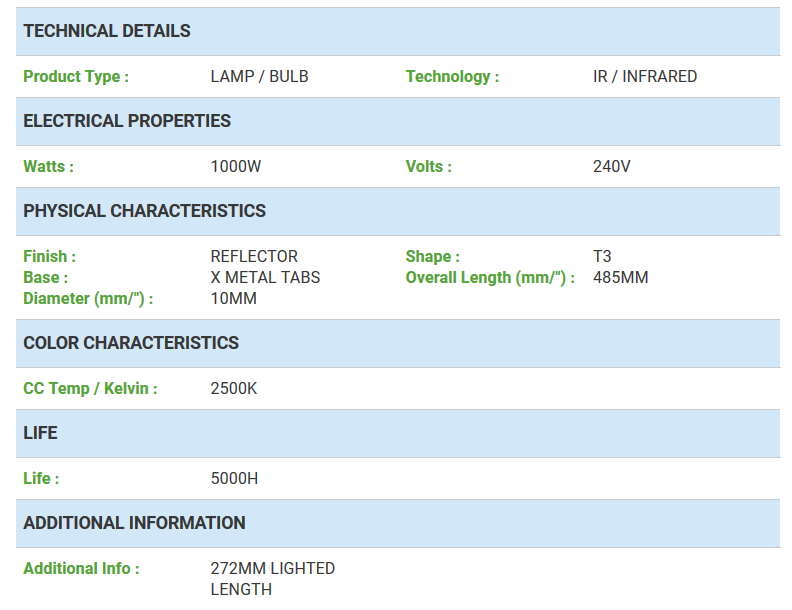Select the 2500K color temperature value
Screen dimensions: 792x610
point(234,388)
